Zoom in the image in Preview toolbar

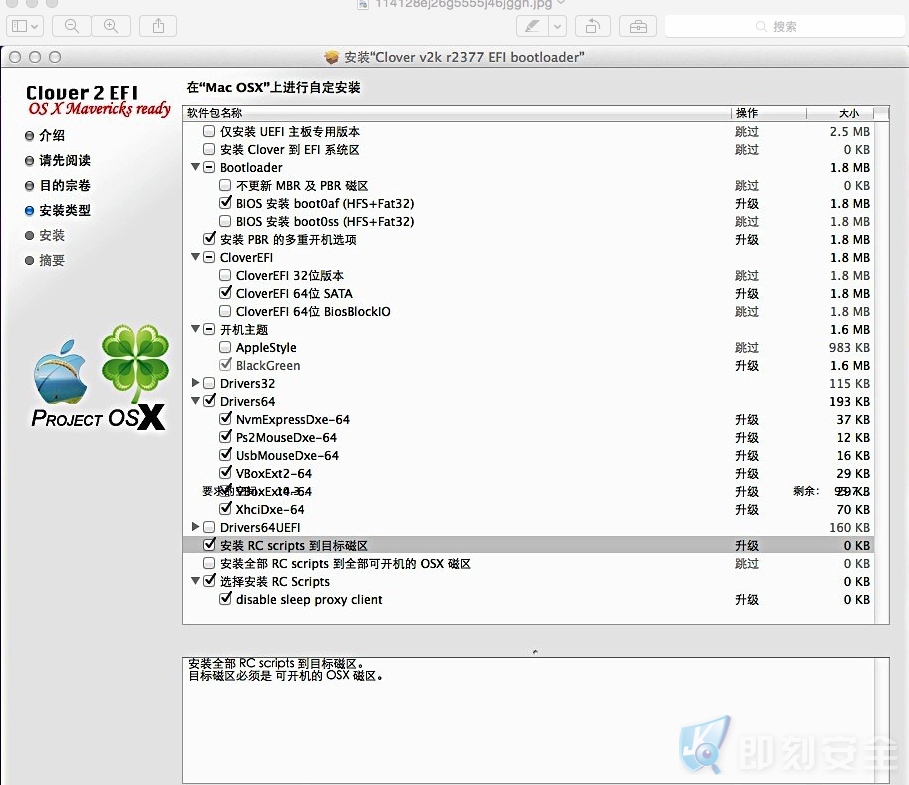tap(111, 26)
